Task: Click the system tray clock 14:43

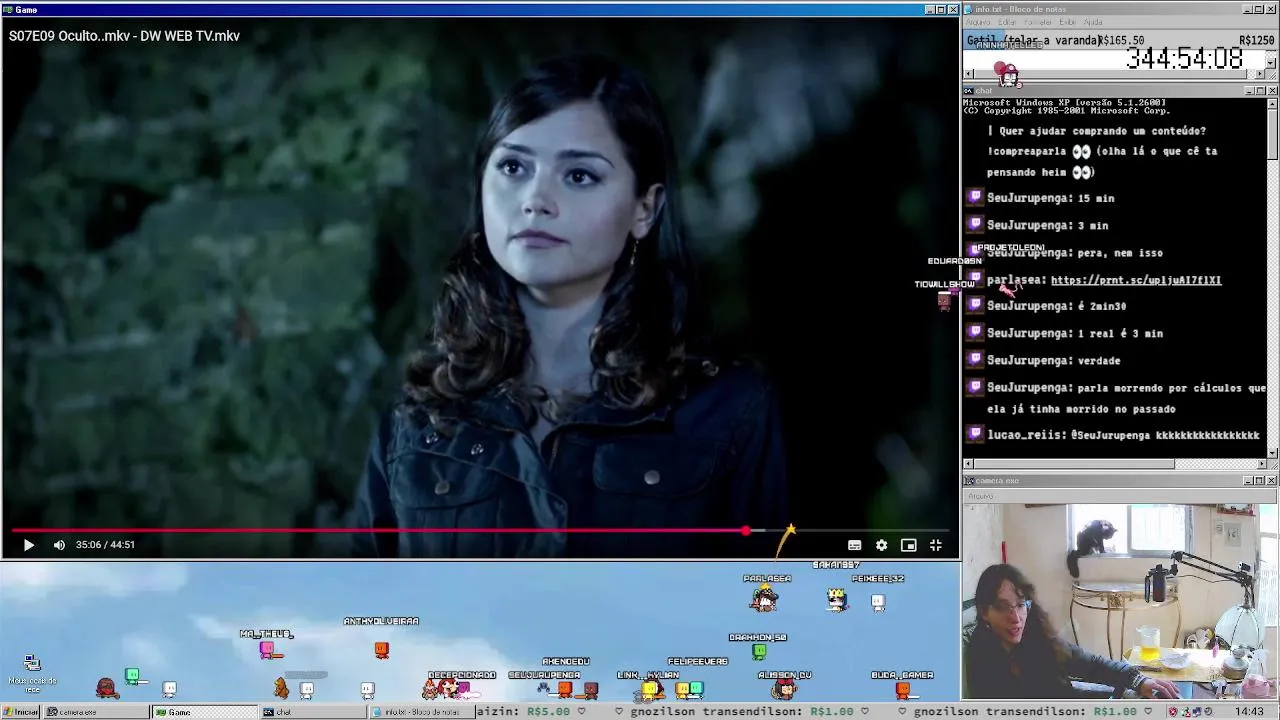Action: [1249, 712]
